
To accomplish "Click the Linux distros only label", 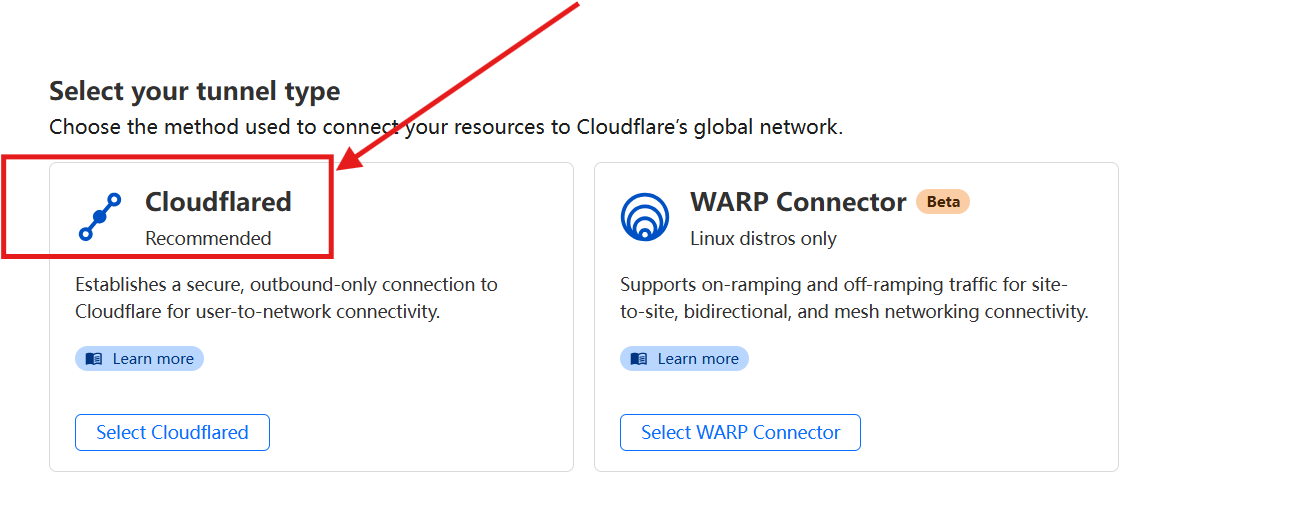I will click(763, 239).
